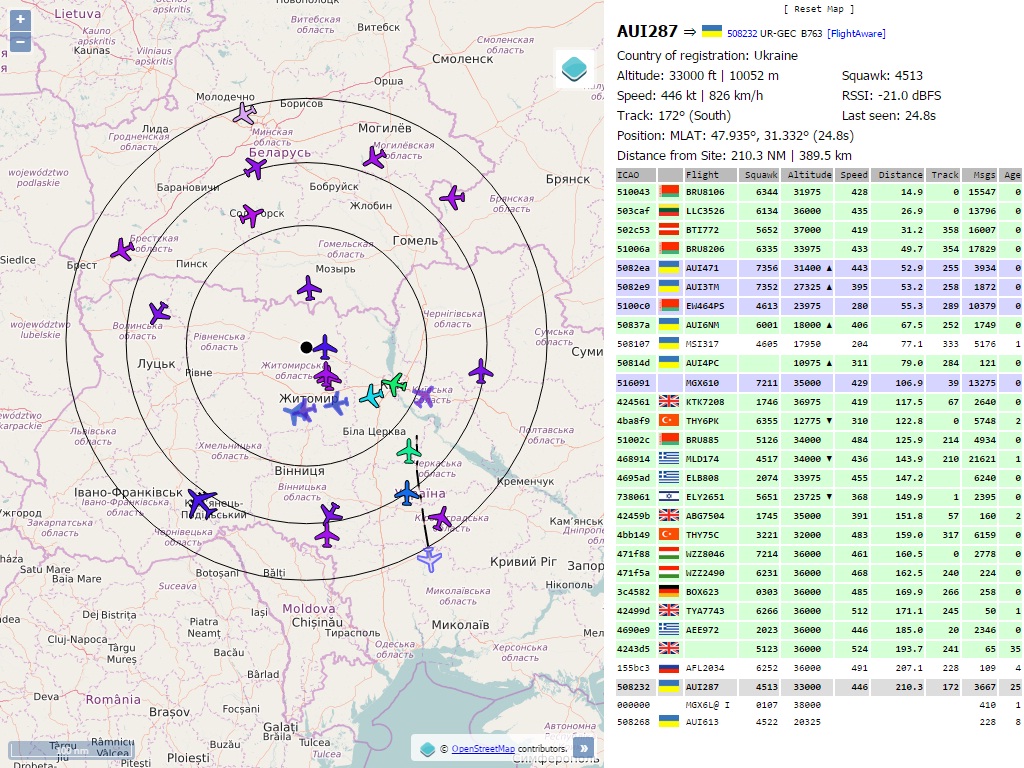Viewport: 1024px width, 768px height.
Task: Select the purple aircraft northeast of Гомель
Action: pyautogui.click(x=453, y=198)
